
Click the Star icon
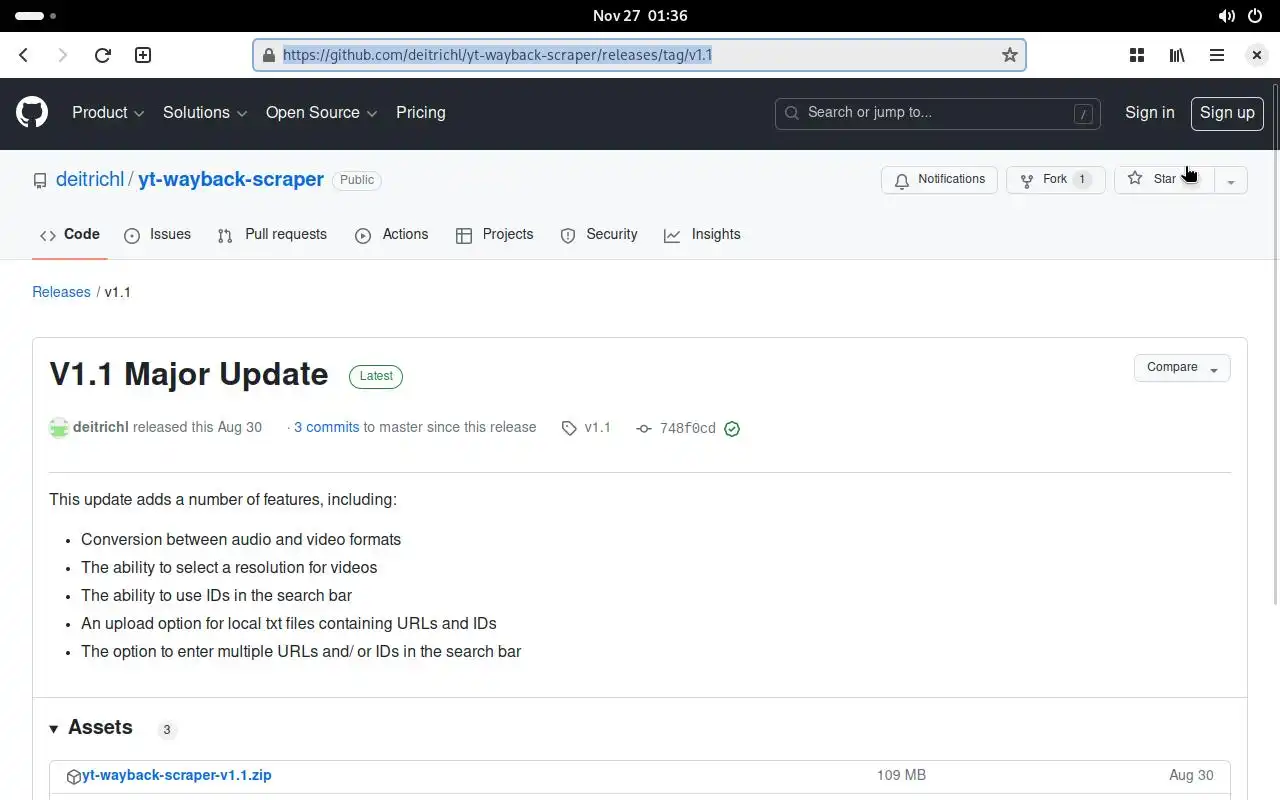coord(1135,179)
